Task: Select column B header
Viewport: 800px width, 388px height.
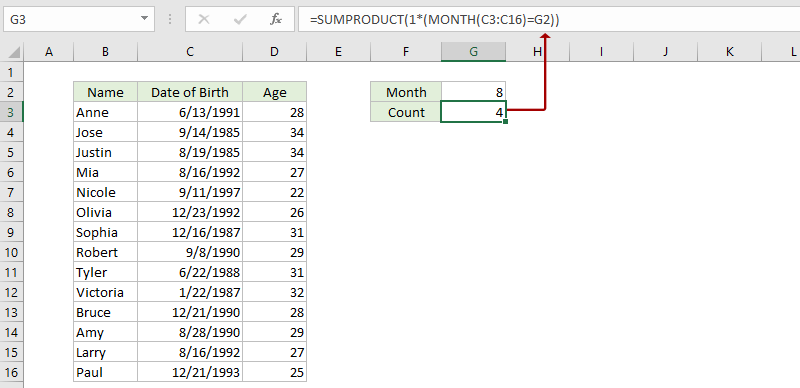Action: point(105,52)
